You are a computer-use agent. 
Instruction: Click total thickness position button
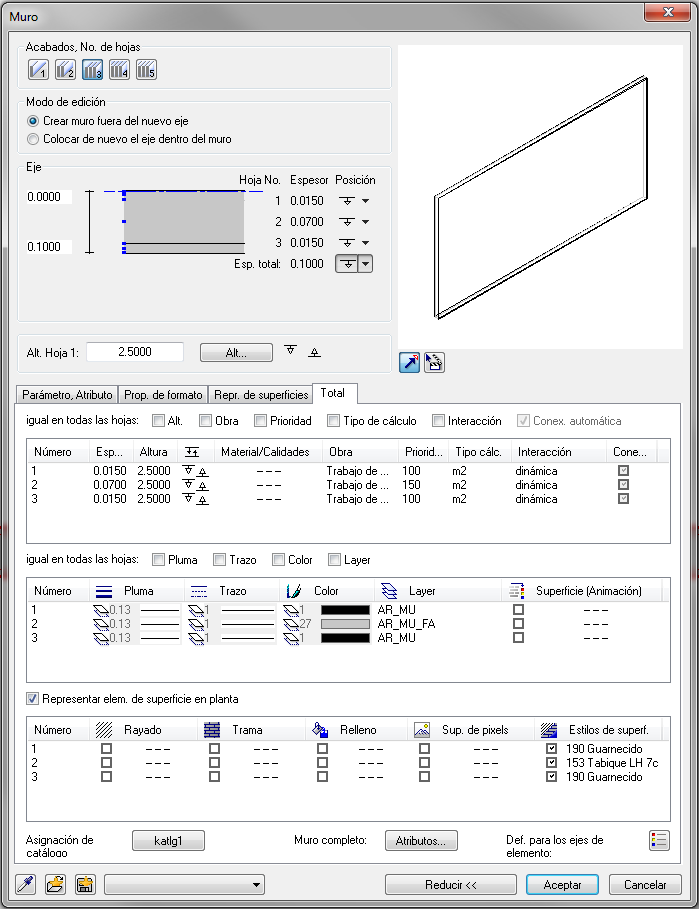click(347, 264)
